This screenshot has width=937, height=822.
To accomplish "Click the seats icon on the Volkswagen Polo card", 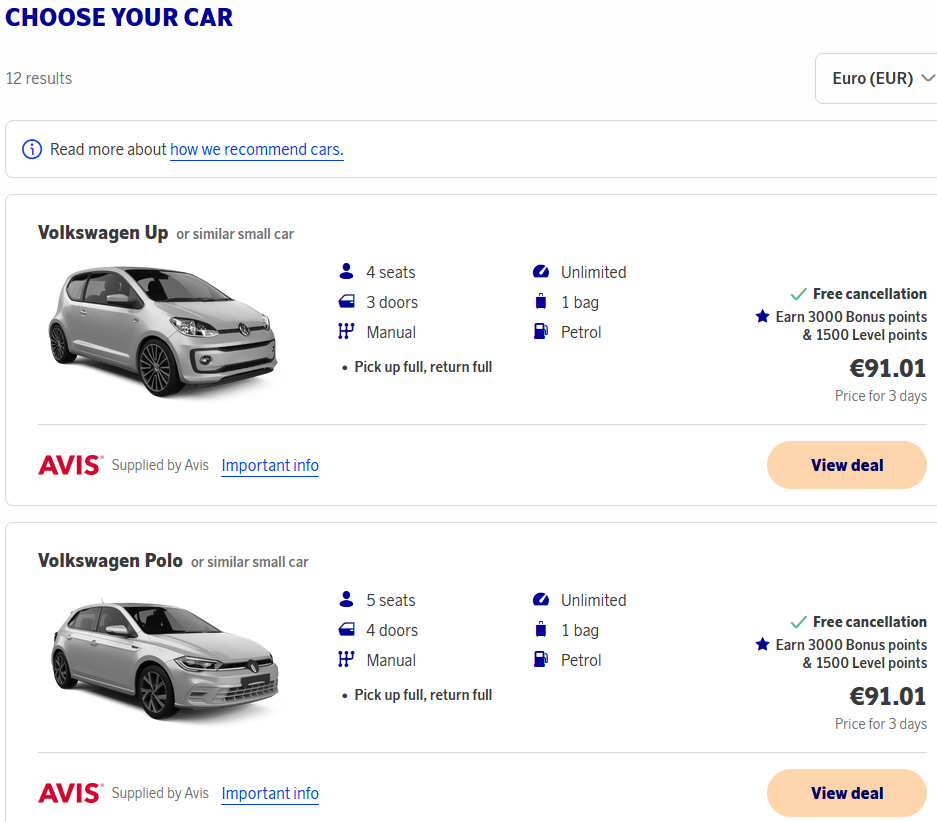I will point(346,600).
